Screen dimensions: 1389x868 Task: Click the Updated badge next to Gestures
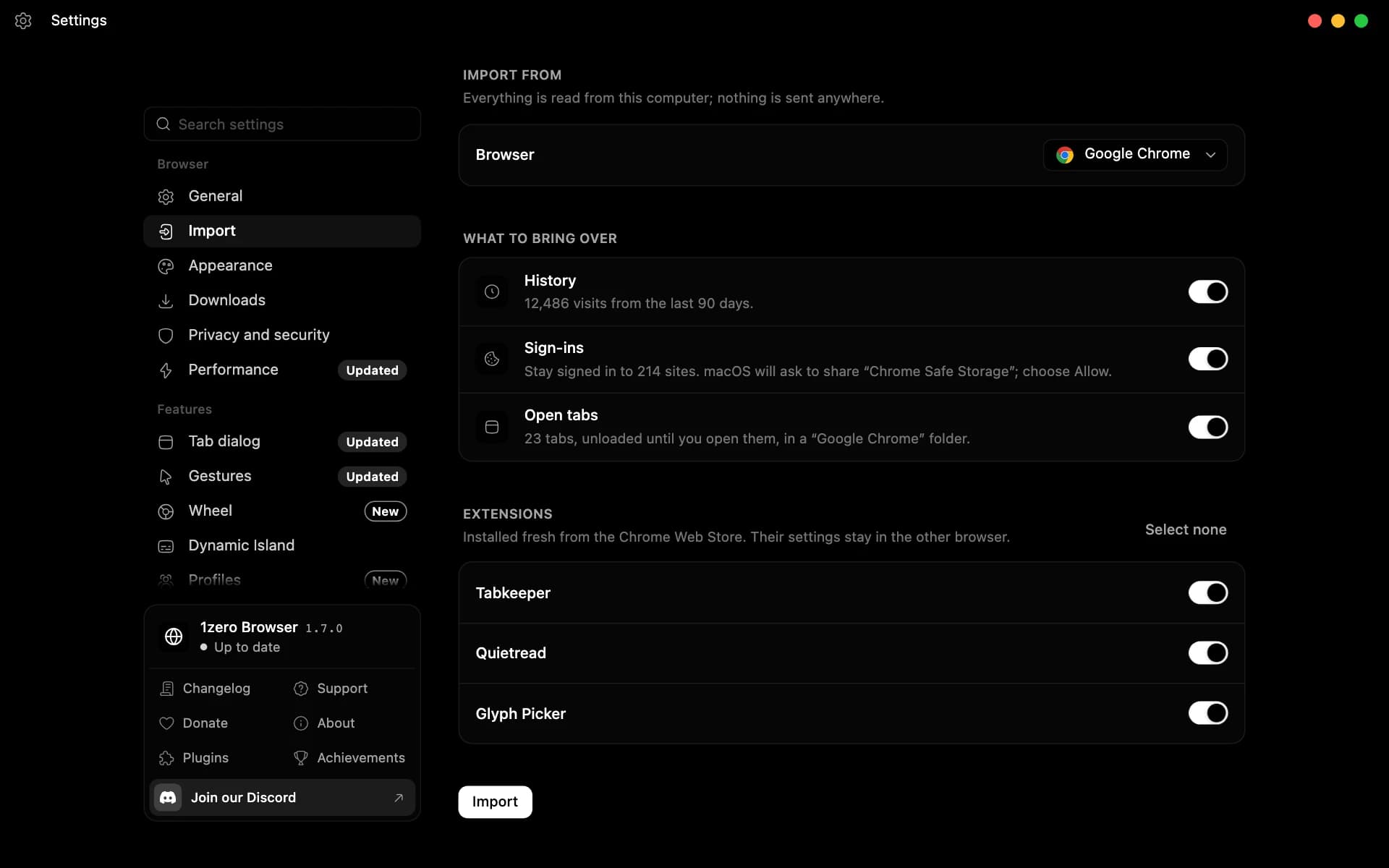(372, 476)
